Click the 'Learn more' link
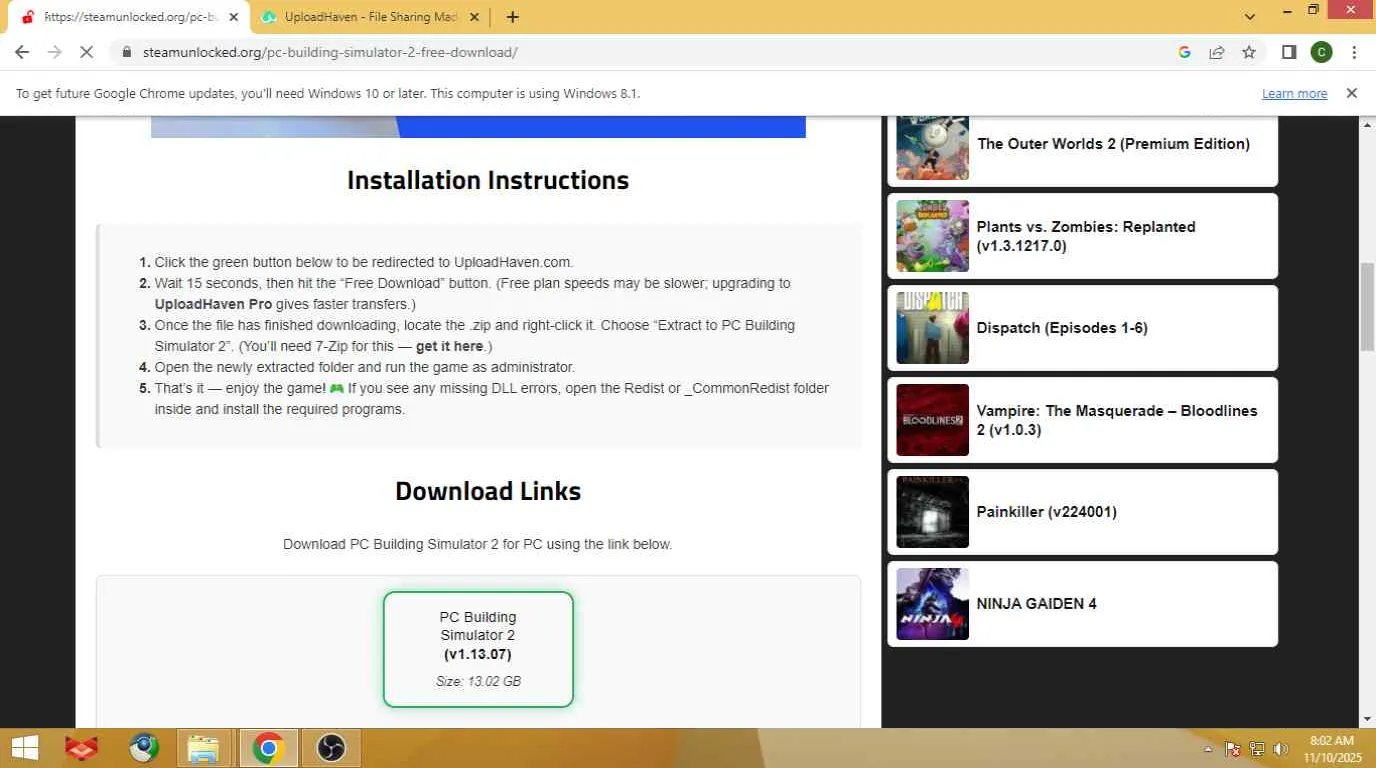The width and height of the screenshot is (1376, 768). tap(1294, 93)
